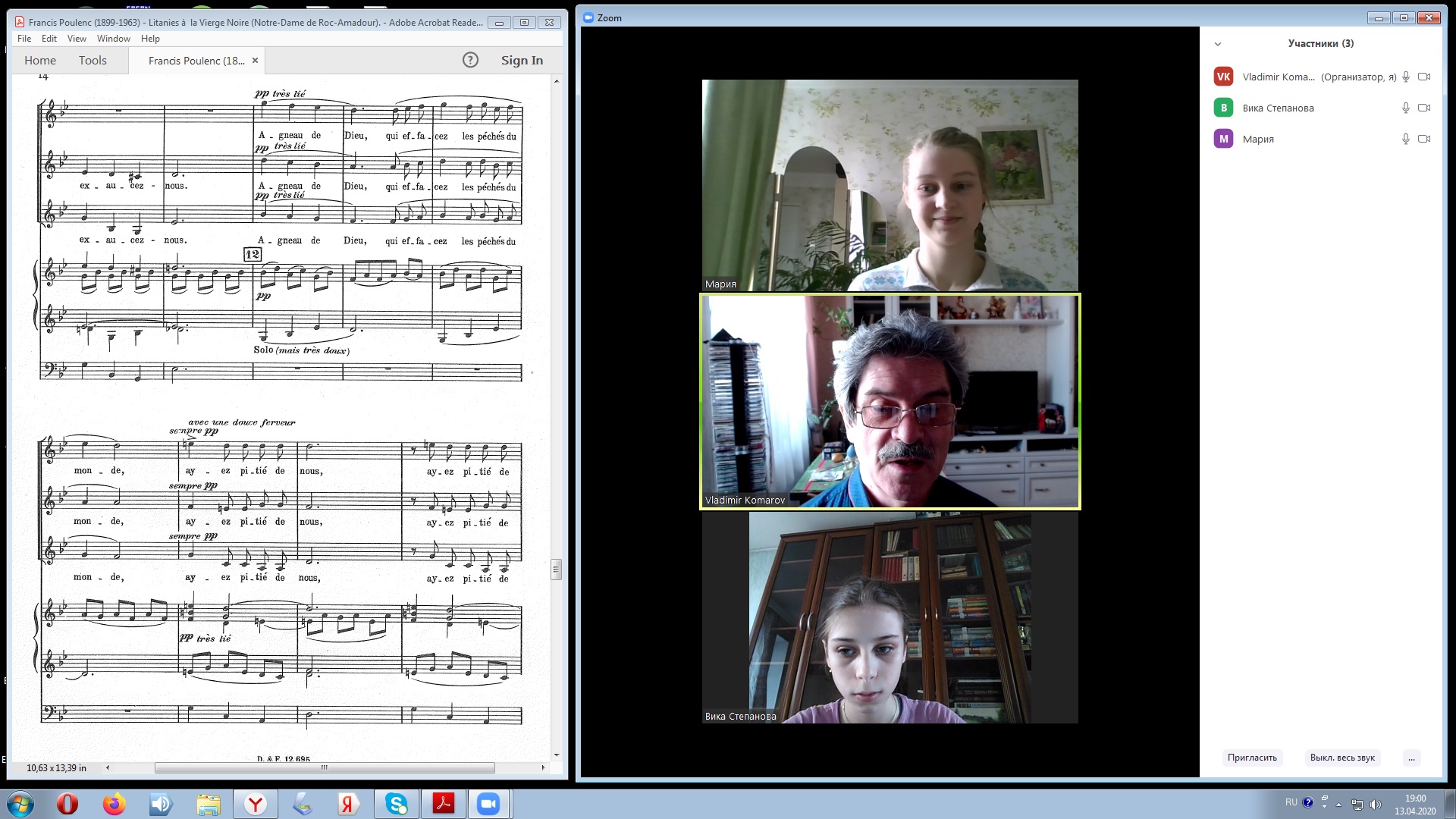Image resolution: width=1456 pixels, height=819 pixels.
Task: Open the File menu in Acrobat
Action: point(24,39)
